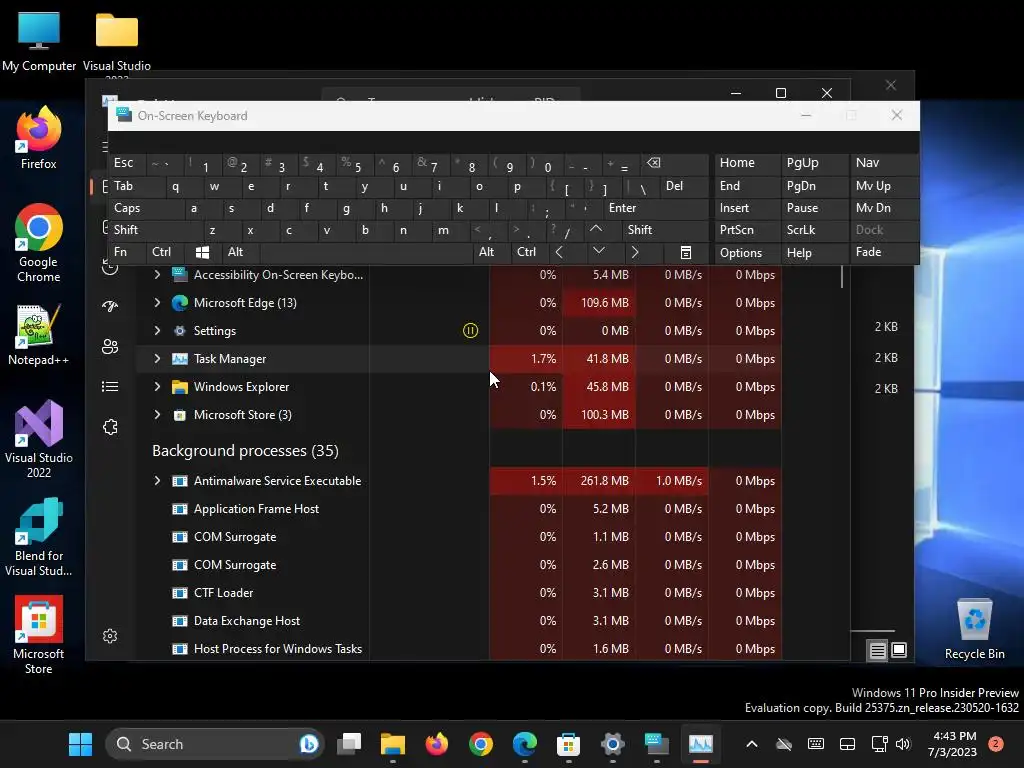Select the My Computer desktop icon
Viewport: 1024px width, 768px height.
(39, 41)
